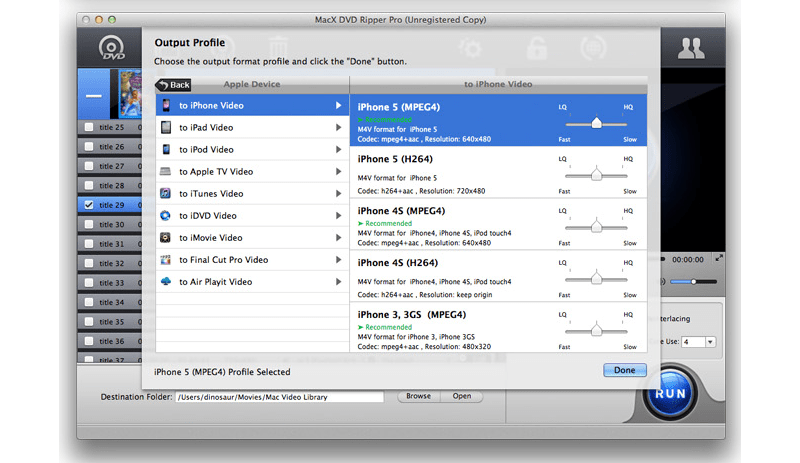The image size is (800, 463).
Task: Select the iPhone 4S (H264) profile
Action: [498, 277]
